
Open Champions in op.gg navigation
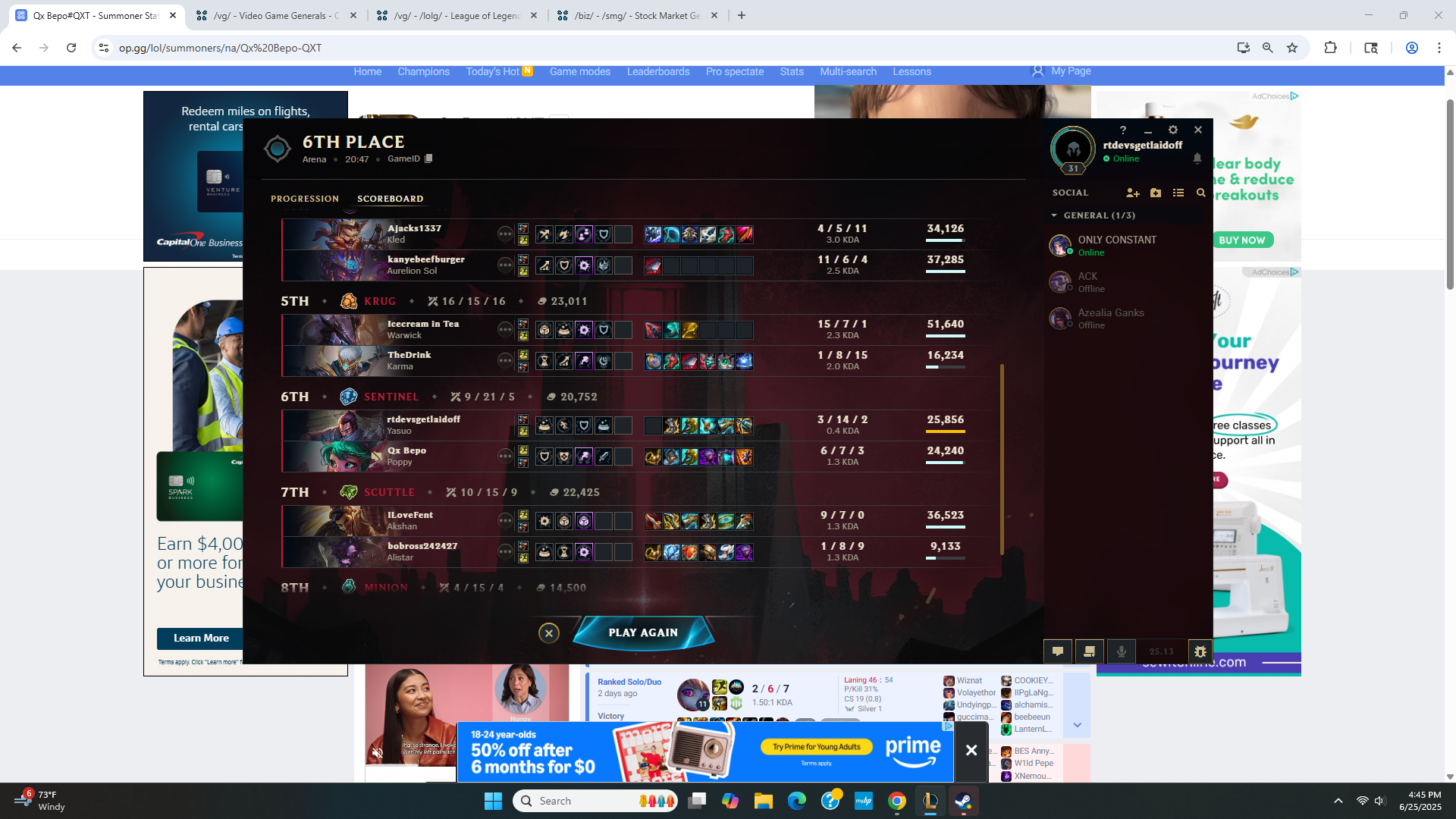pos(423,71)
